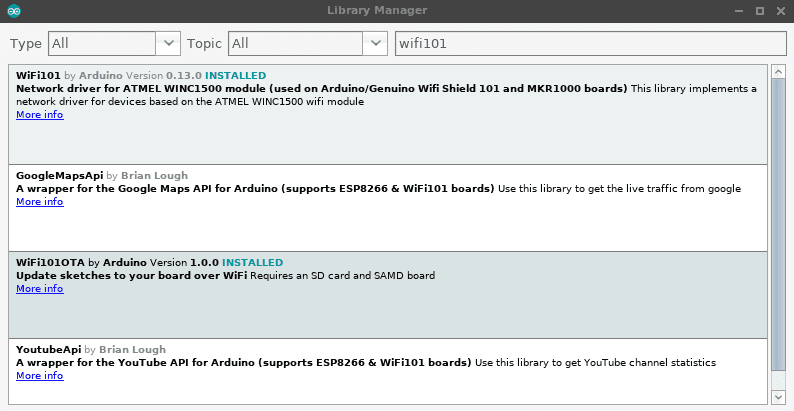Select the WiFi101 library title
794x411 pixels.
pos(38,75)
